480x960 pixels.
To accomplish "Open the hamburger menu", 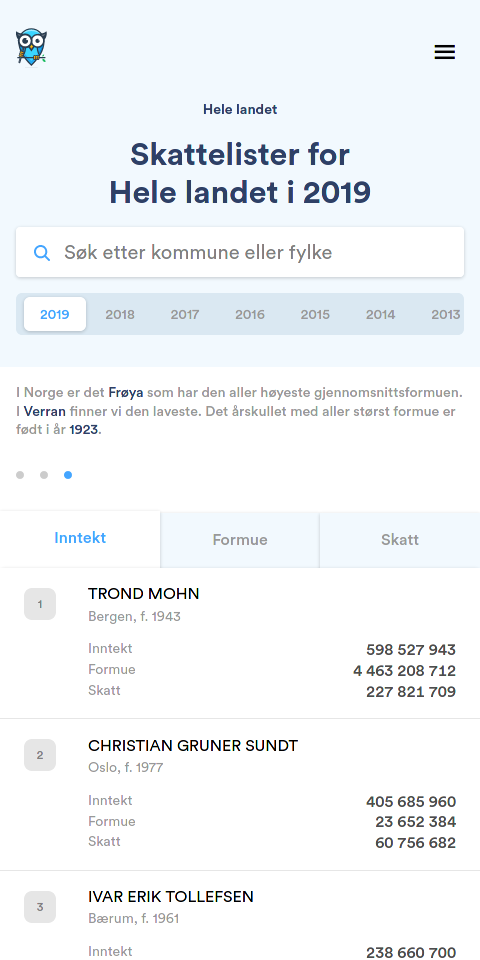I will (444, 52).
